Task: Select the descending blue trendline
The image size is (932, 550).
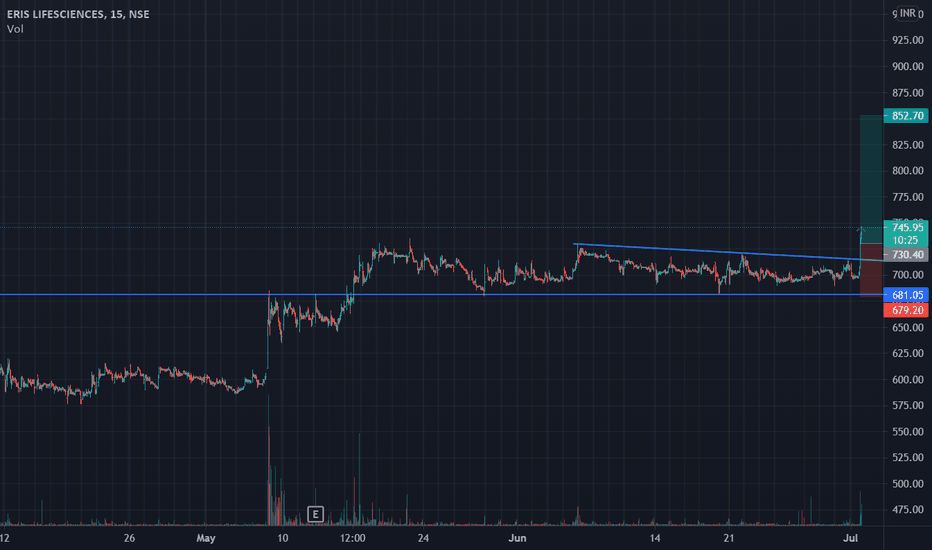Action: [728, 252]
